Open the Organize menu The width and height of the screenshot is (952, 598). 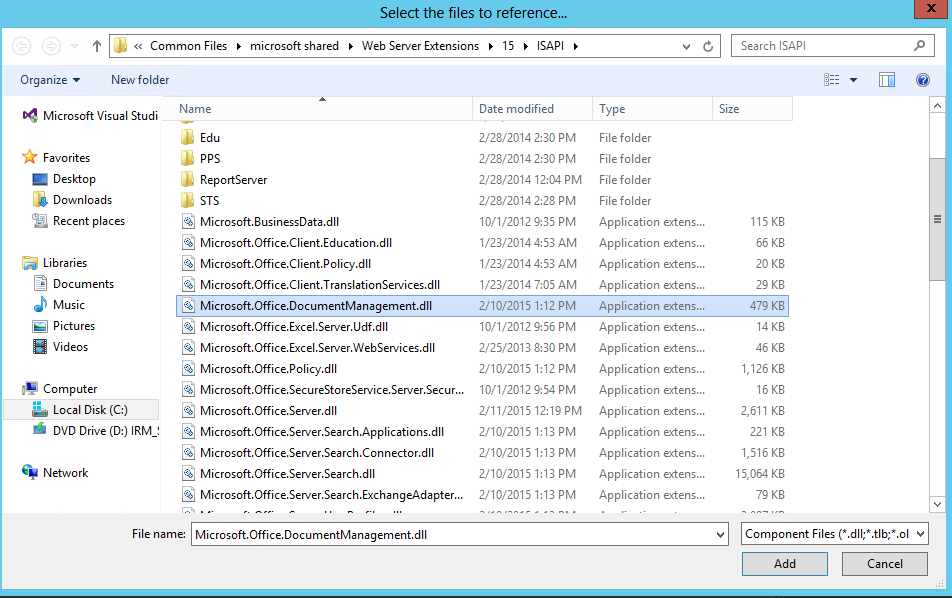pyautogui.click(x=50, y=80)
